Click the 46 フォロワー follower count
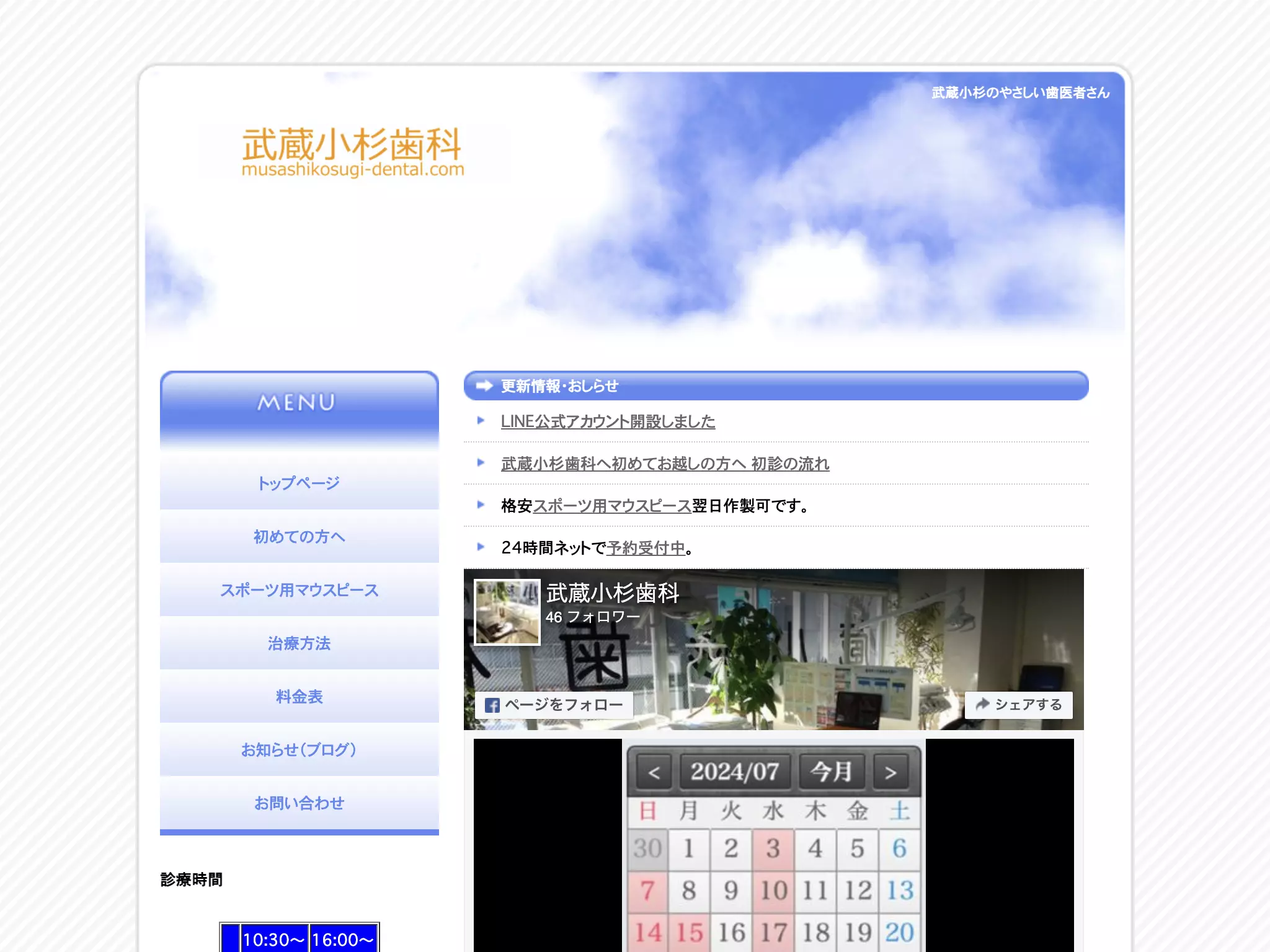Image resolution: width=1270 pixels, height=952 pixels. [x=592, y=617]
